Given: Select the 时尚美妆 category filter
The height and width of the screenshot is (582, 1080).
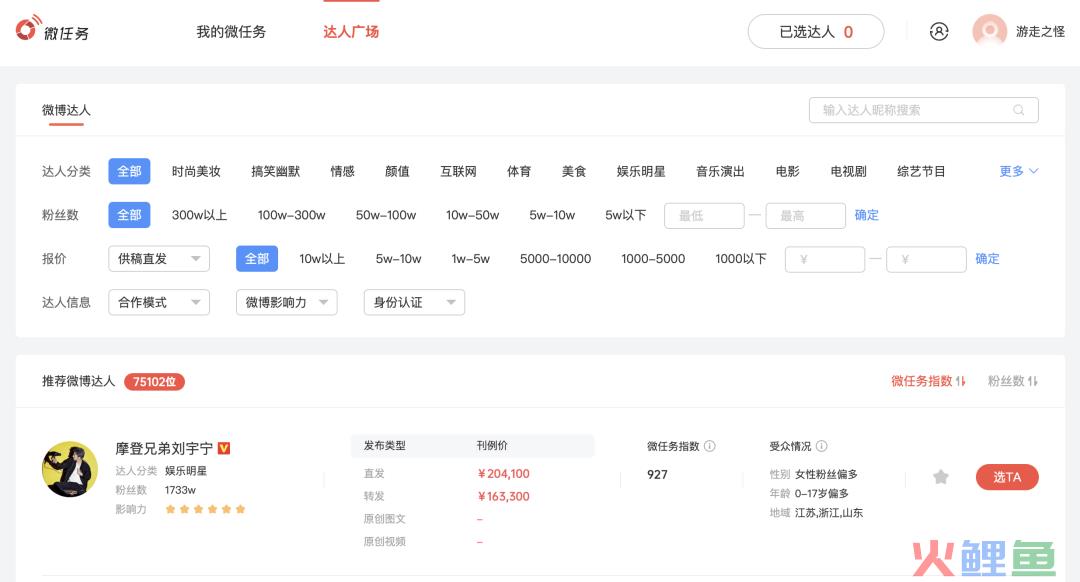Looking at the screenshot, I should pyautogui.click(x=196, y=171).
